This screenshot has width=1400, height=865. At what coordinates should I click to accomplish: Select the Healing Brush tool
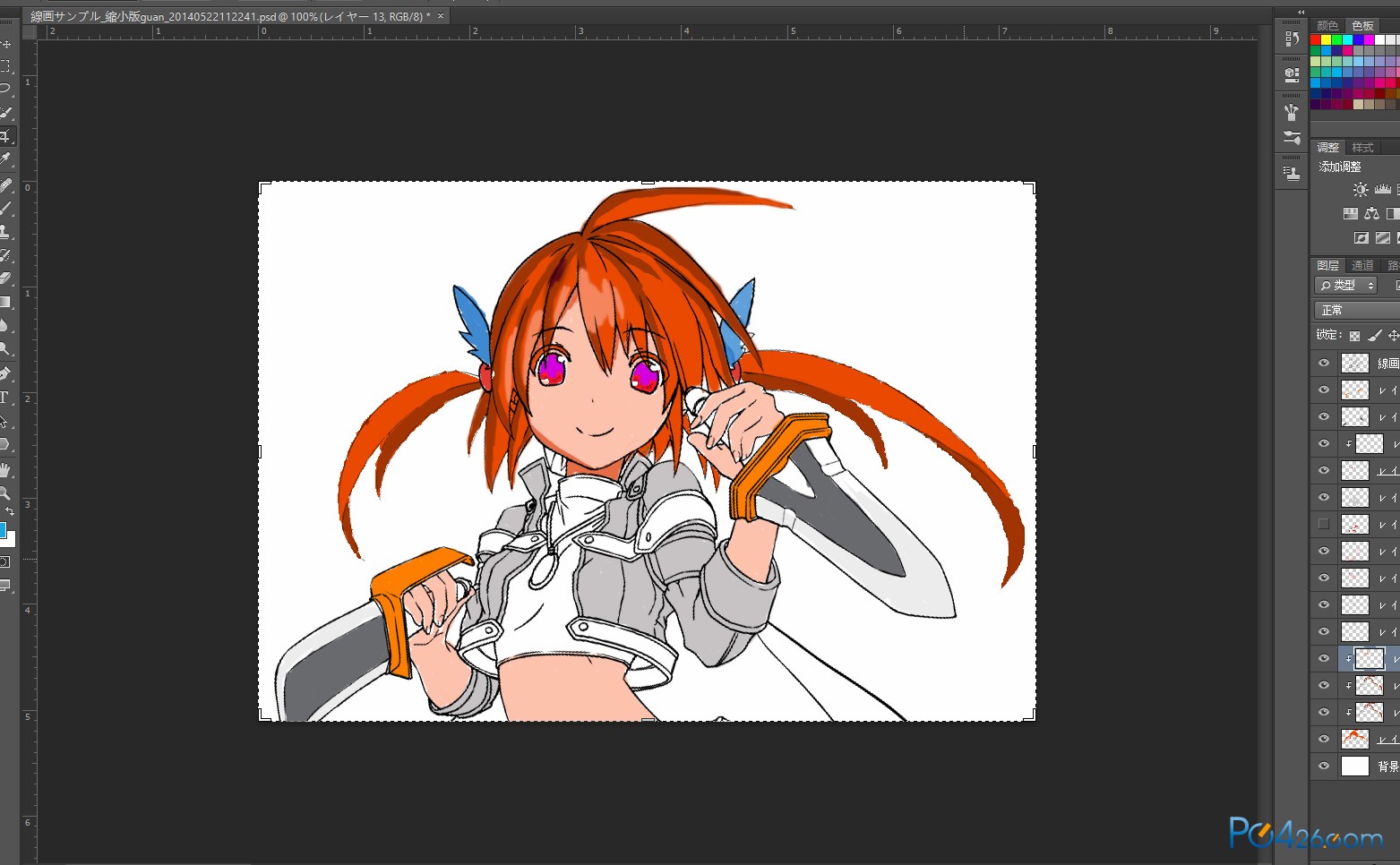point(4,185)
